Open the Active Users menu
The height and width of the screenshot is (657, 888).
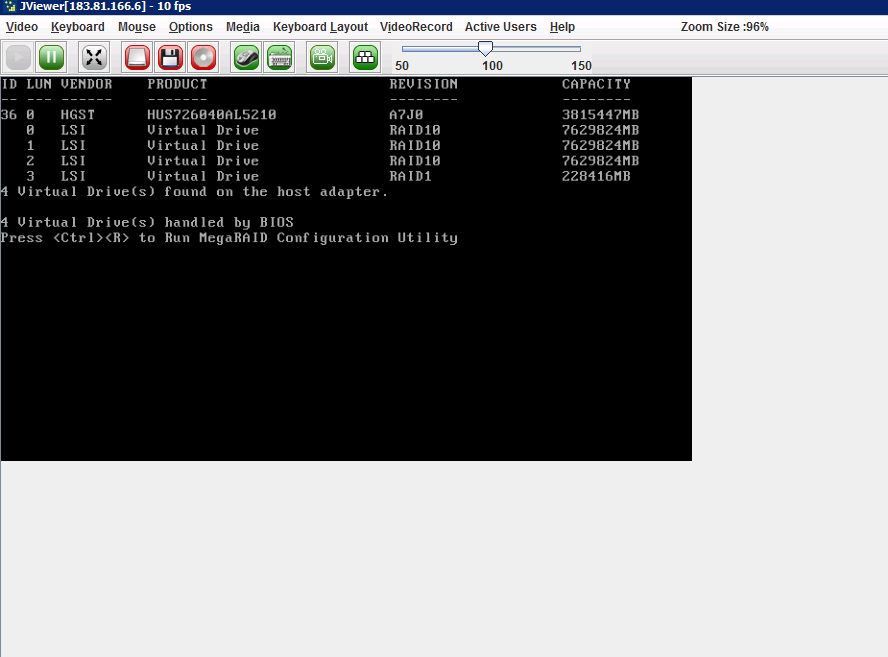[500, 27]
